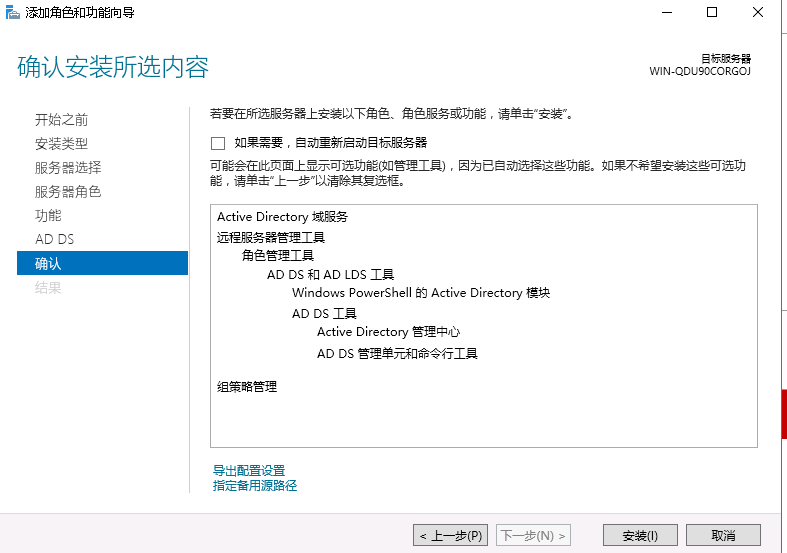Go back with 上一步(P) button

point(450,535)
